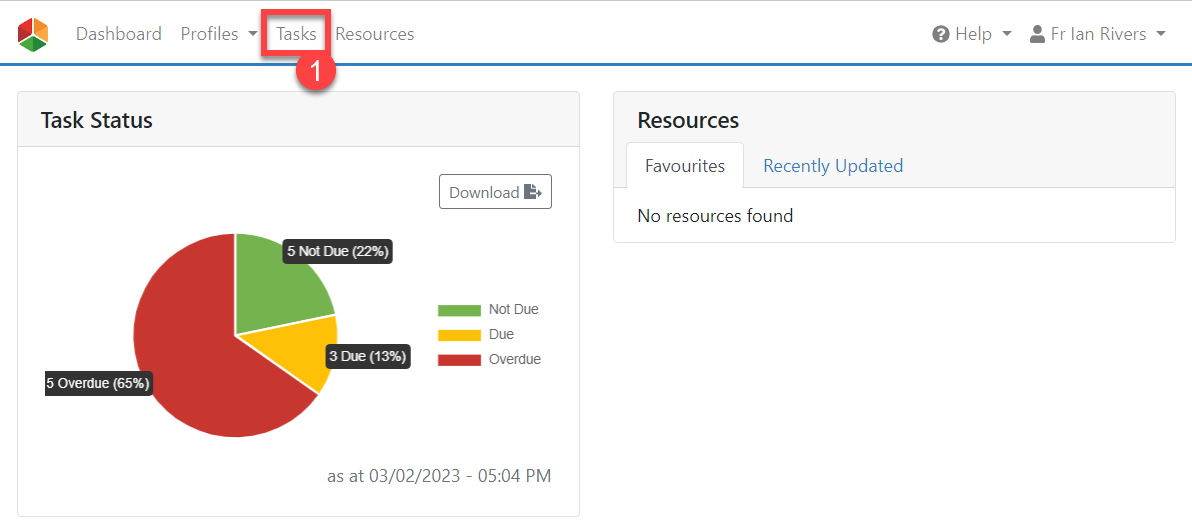Click the colorful cube app logo
Image resolution: width=1192 pixels, height=528 pixels.
tap(33, 34)
